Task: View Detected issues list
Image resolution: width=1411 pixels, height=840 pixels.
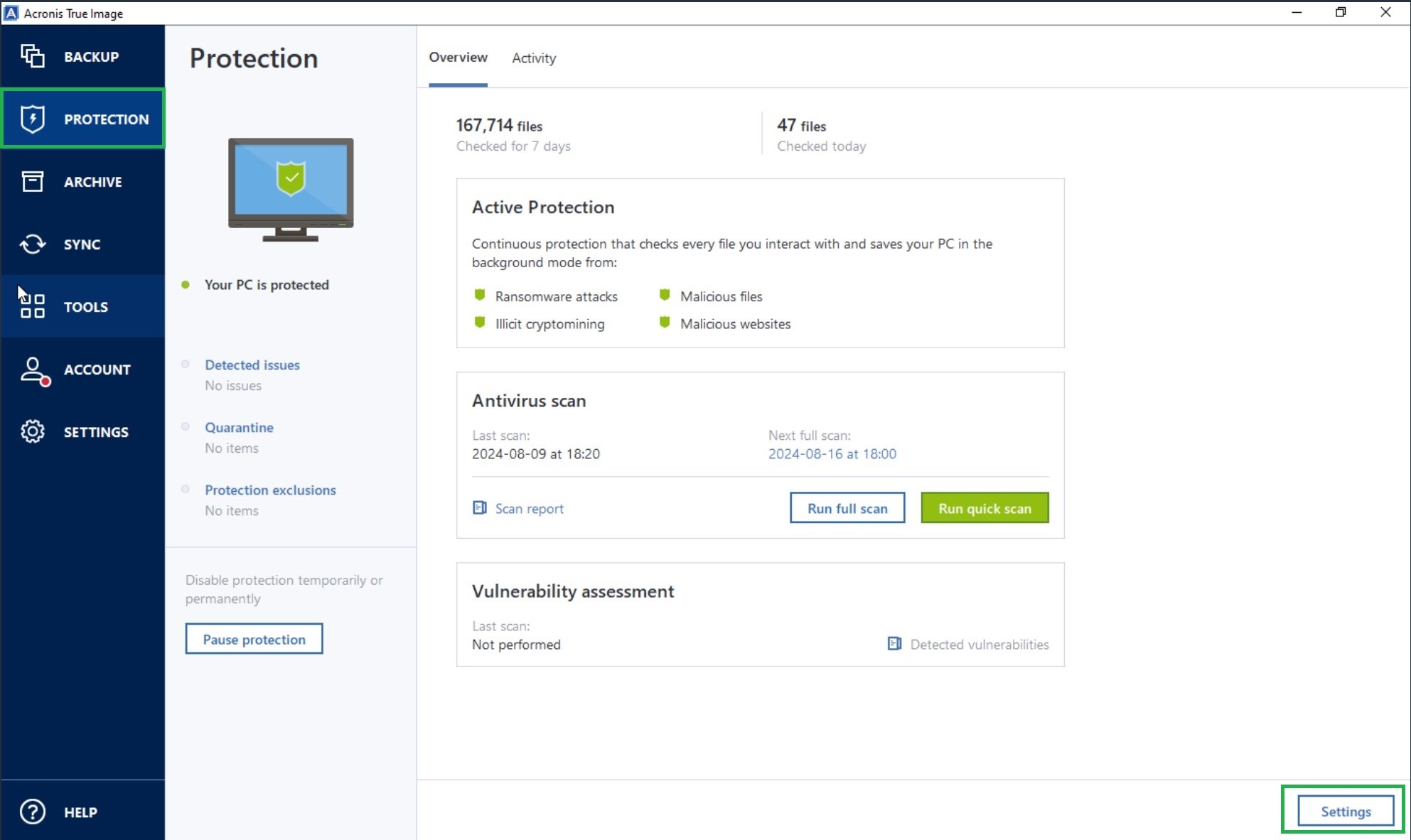Action: tap(252, 365)
